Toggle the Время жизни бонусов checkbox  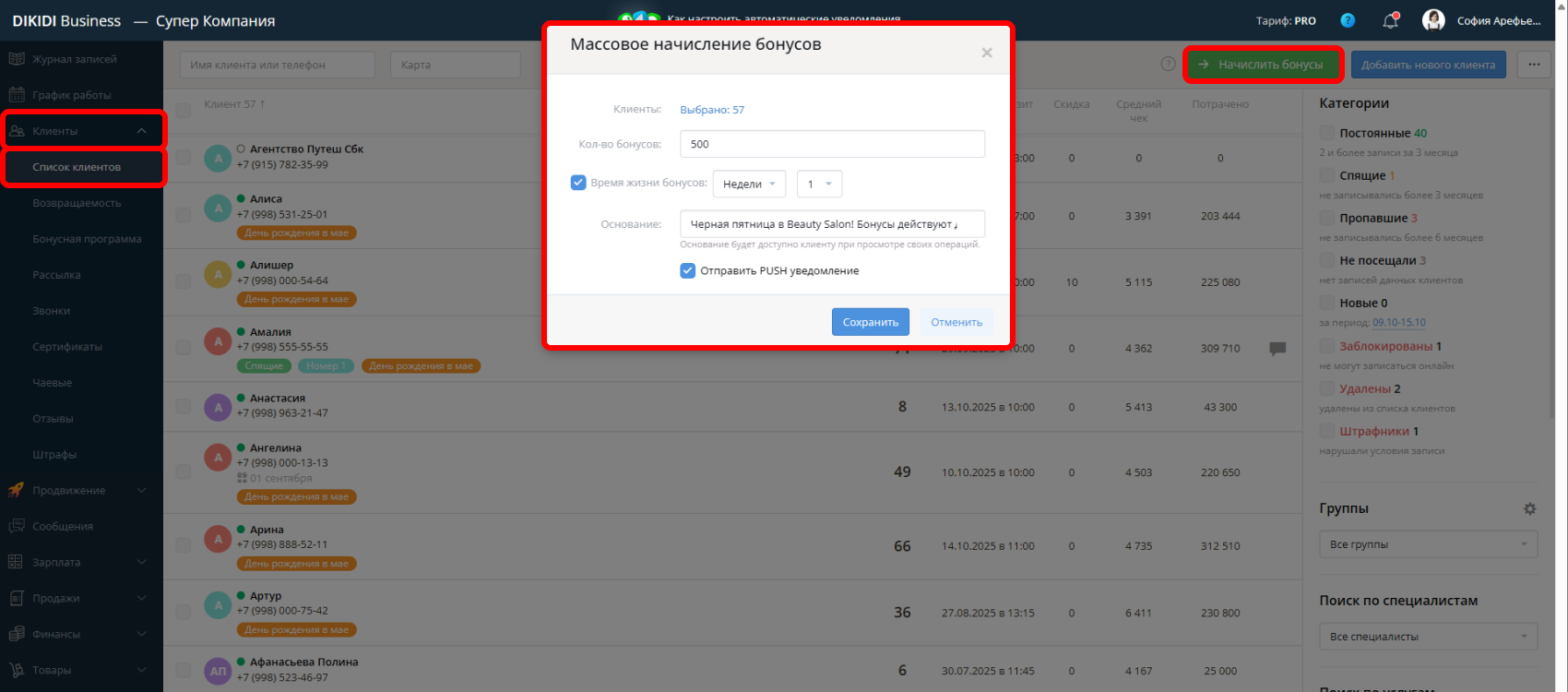pos(578,183)
